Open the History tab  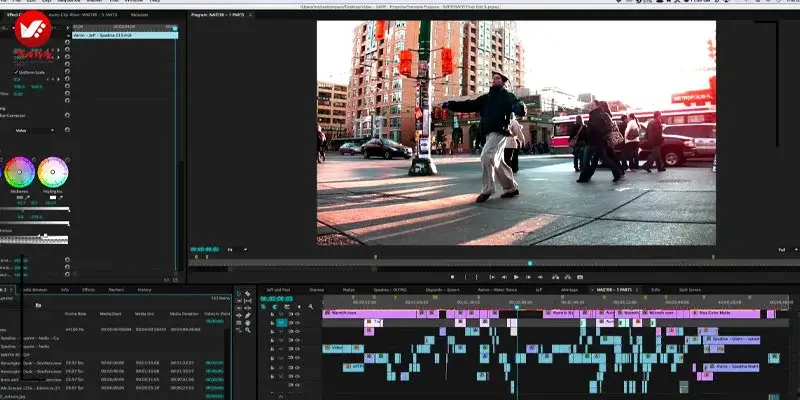(144, 290)
